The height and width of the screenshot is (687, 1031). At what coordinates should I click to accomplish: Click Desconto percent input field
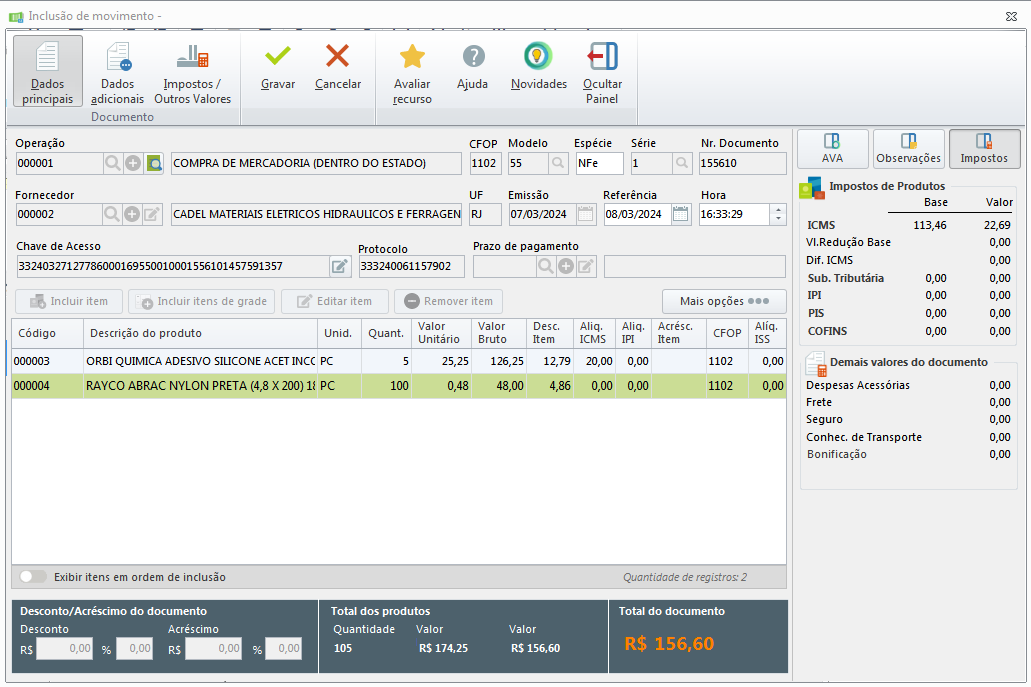tap(135, 649)
